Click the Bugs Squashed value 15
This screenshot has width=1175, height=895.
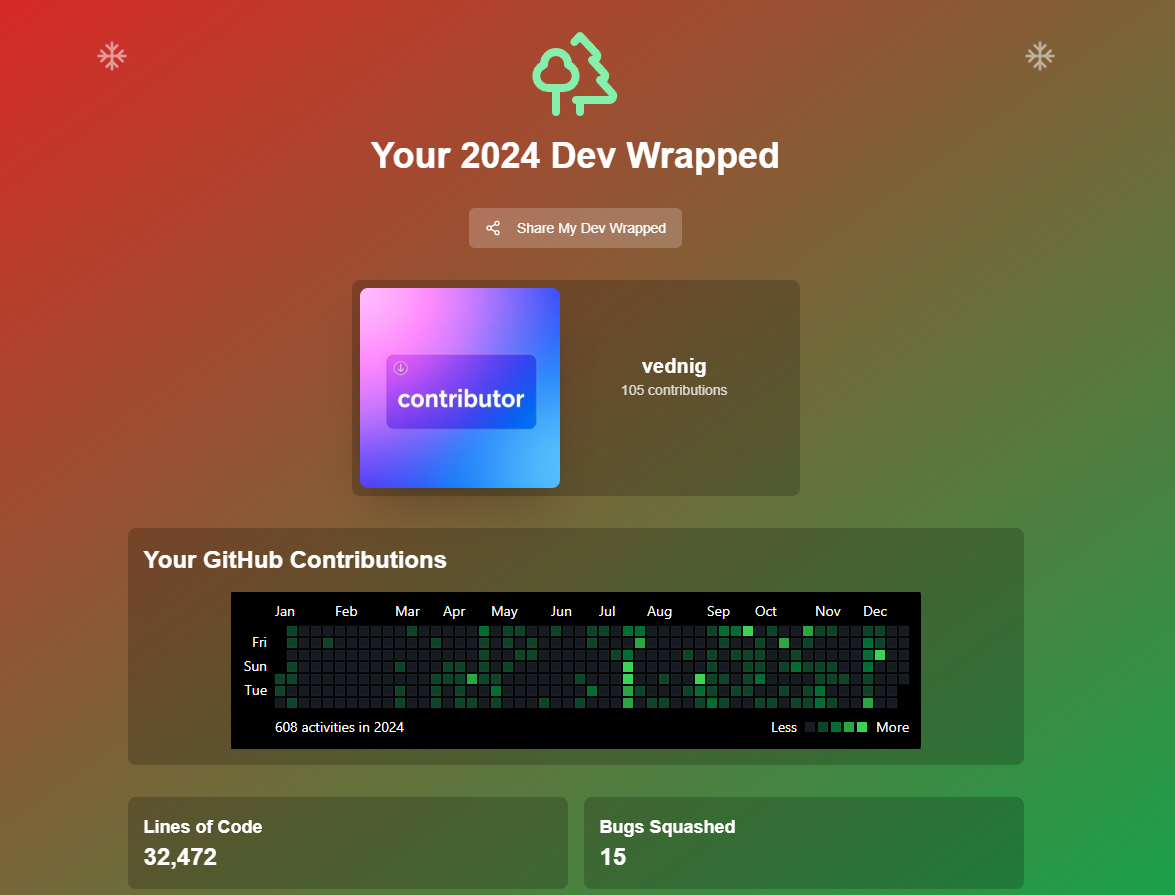(613, 857)
